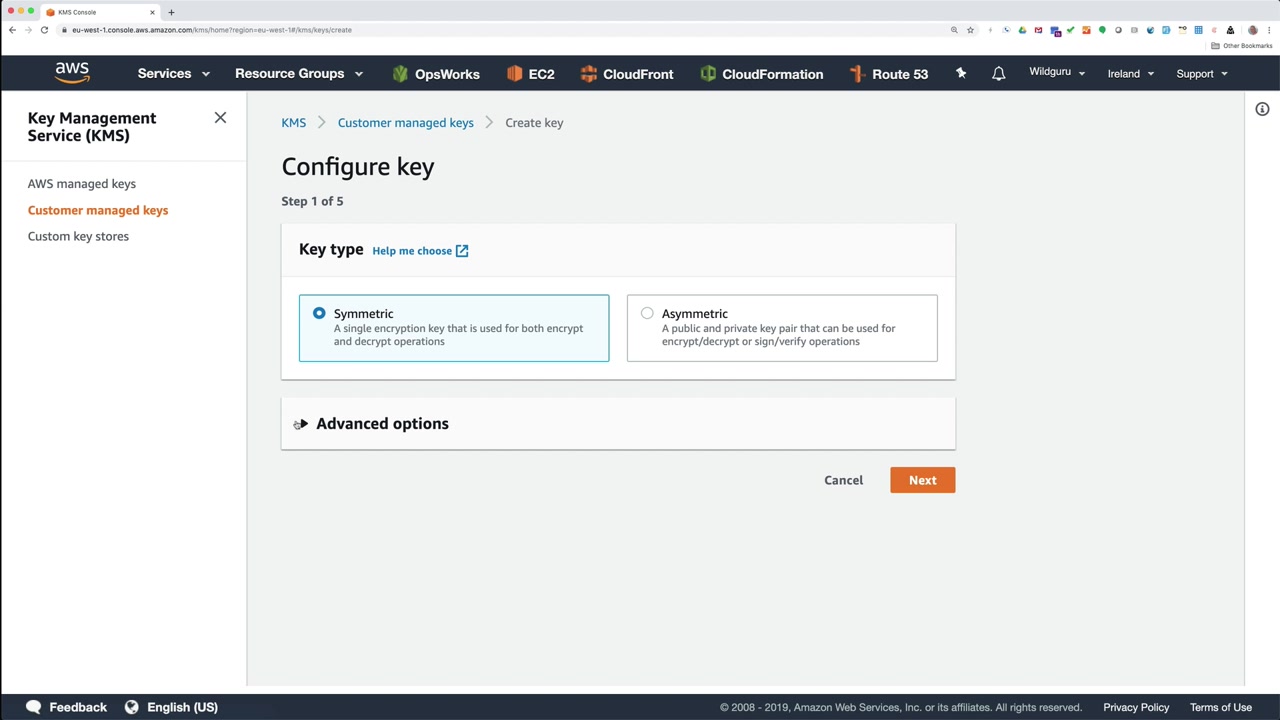The width and height of the screenshot is (1280, 720).
Task: Click the KMS breadcrumb link
Action: pyautogui.click(x=293, y=123)
